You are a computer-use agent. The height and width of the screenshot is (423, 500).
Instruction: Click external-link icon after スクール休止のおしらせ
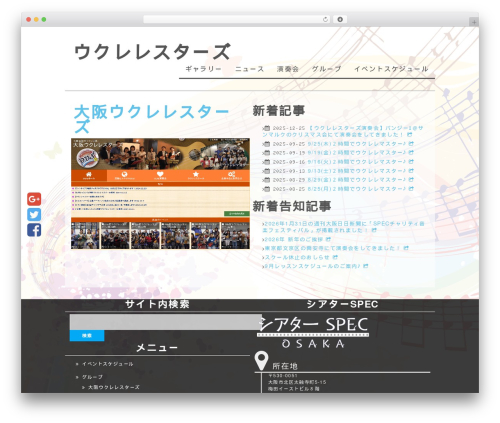pyautogui.click(x=335, y=257)
